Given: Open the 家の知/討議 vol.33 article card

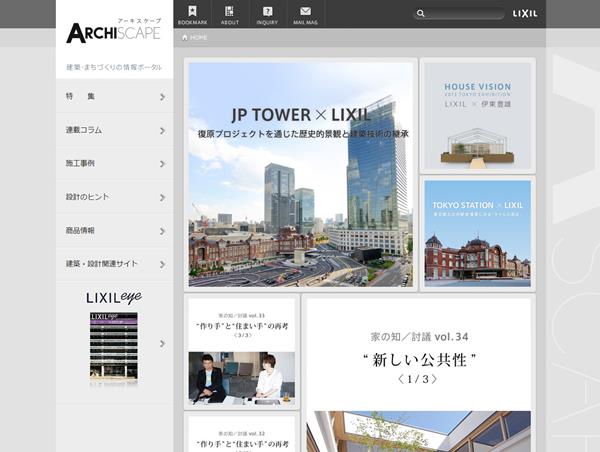Looking at the screenshot, I should 242,352.
